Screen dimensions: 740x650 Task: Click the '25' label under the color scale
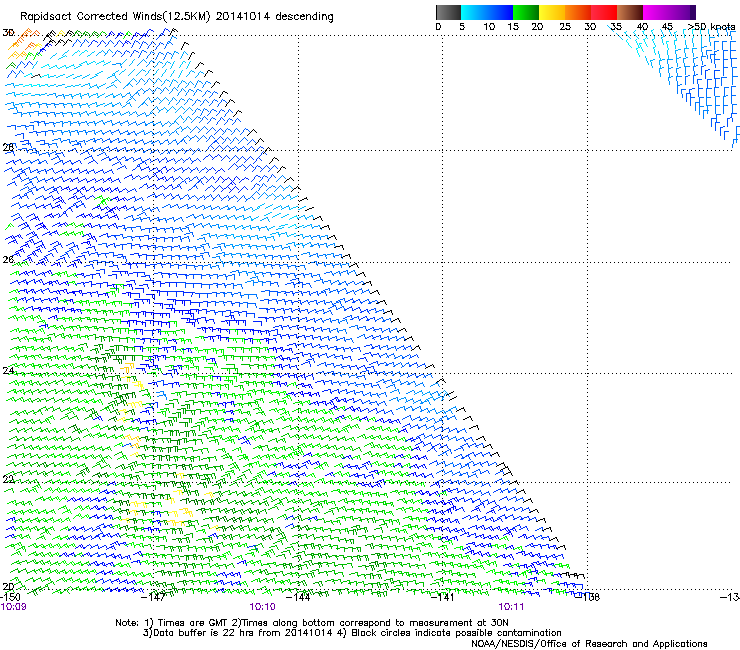(x=565, y=27)
